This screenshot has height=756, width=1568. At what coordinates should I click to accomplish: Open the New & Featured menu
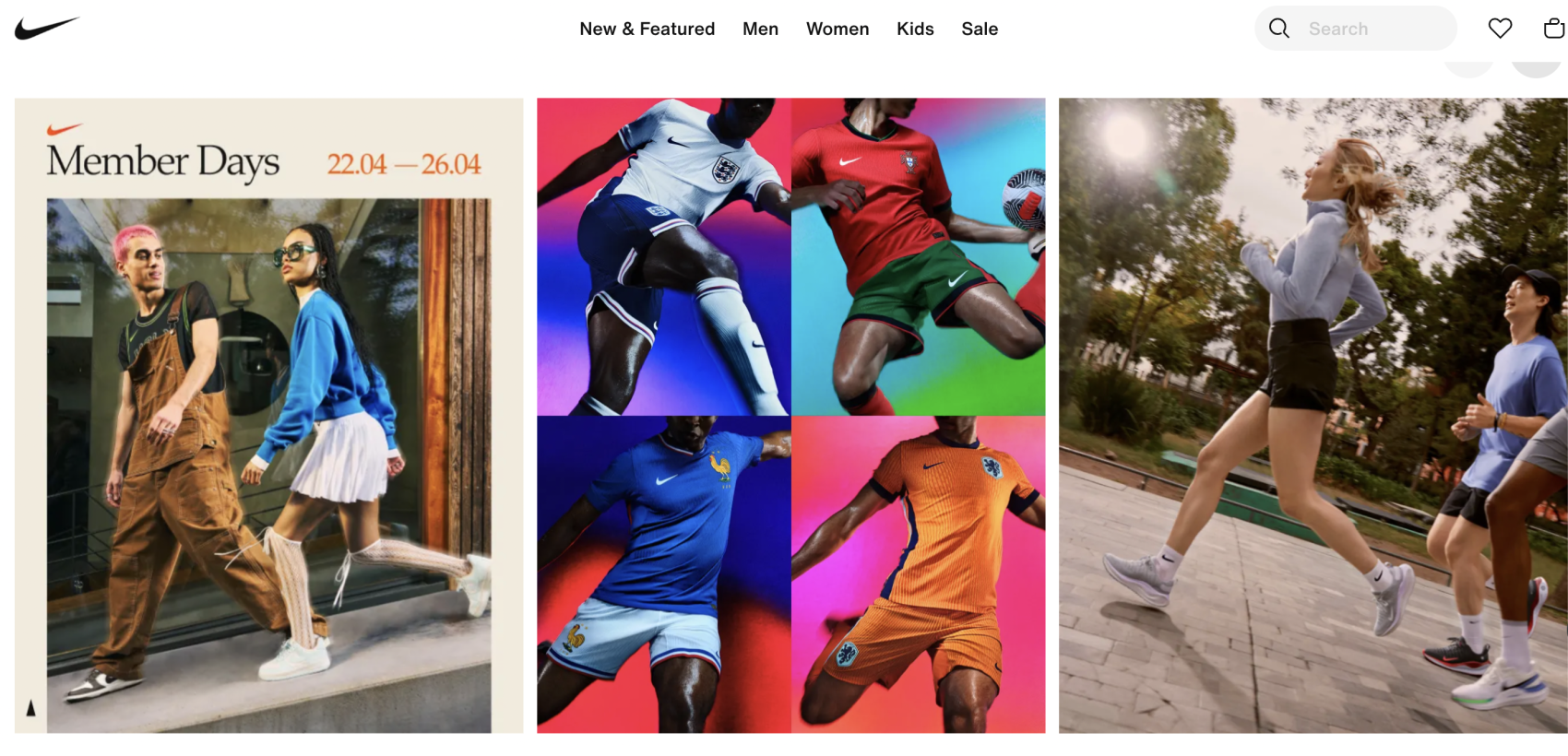pyautogui.click(x=647, y=29)
